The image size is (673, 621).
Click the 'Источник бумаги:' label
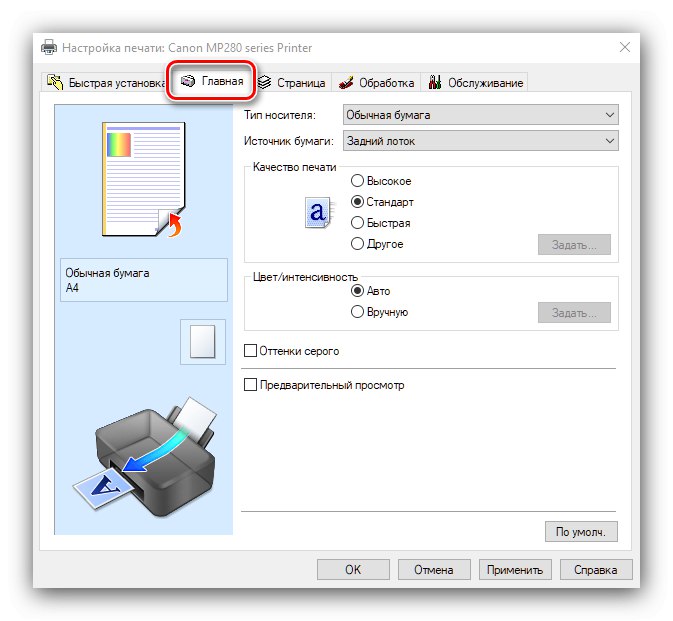point(289,141)
